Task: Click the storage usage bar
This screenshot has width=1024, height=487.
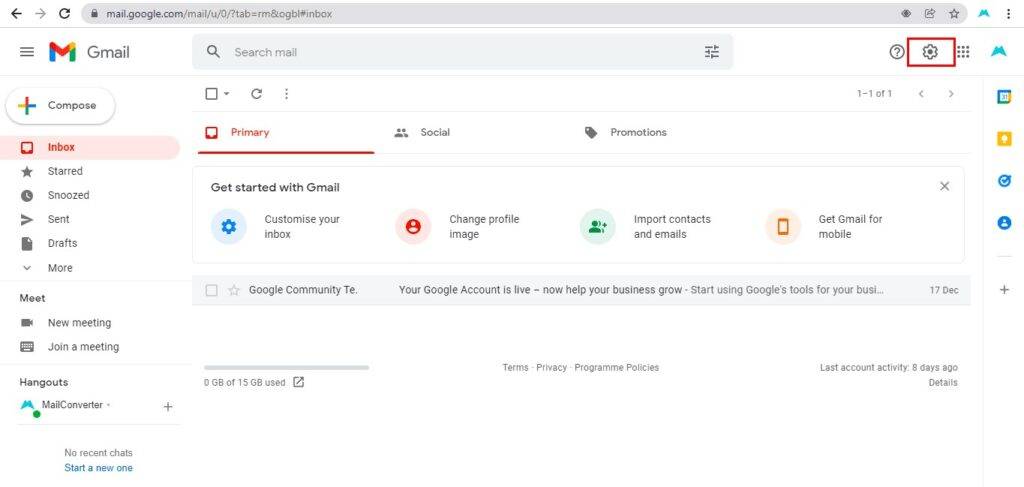Action: (287, 368)
